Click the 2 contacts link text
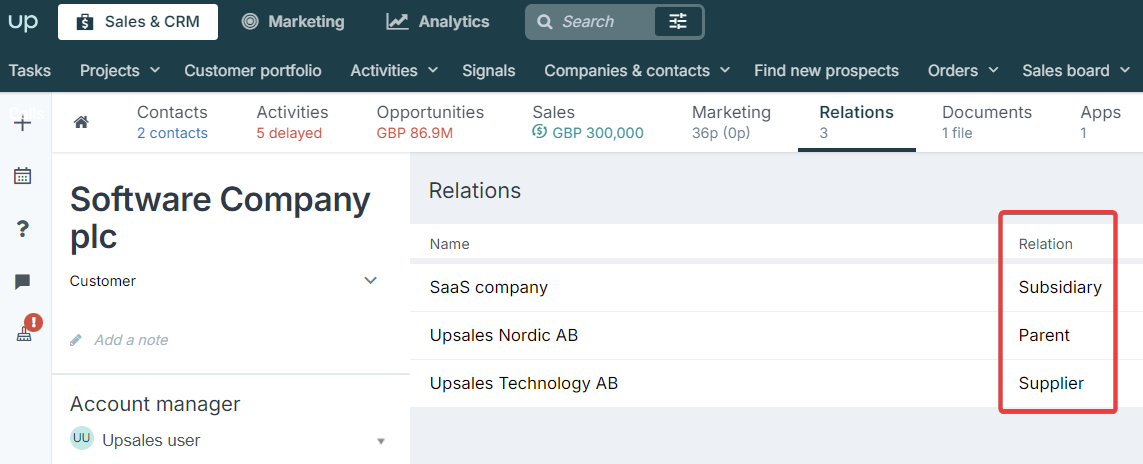Screen dimensions: 1143x464 pos(172,133)
